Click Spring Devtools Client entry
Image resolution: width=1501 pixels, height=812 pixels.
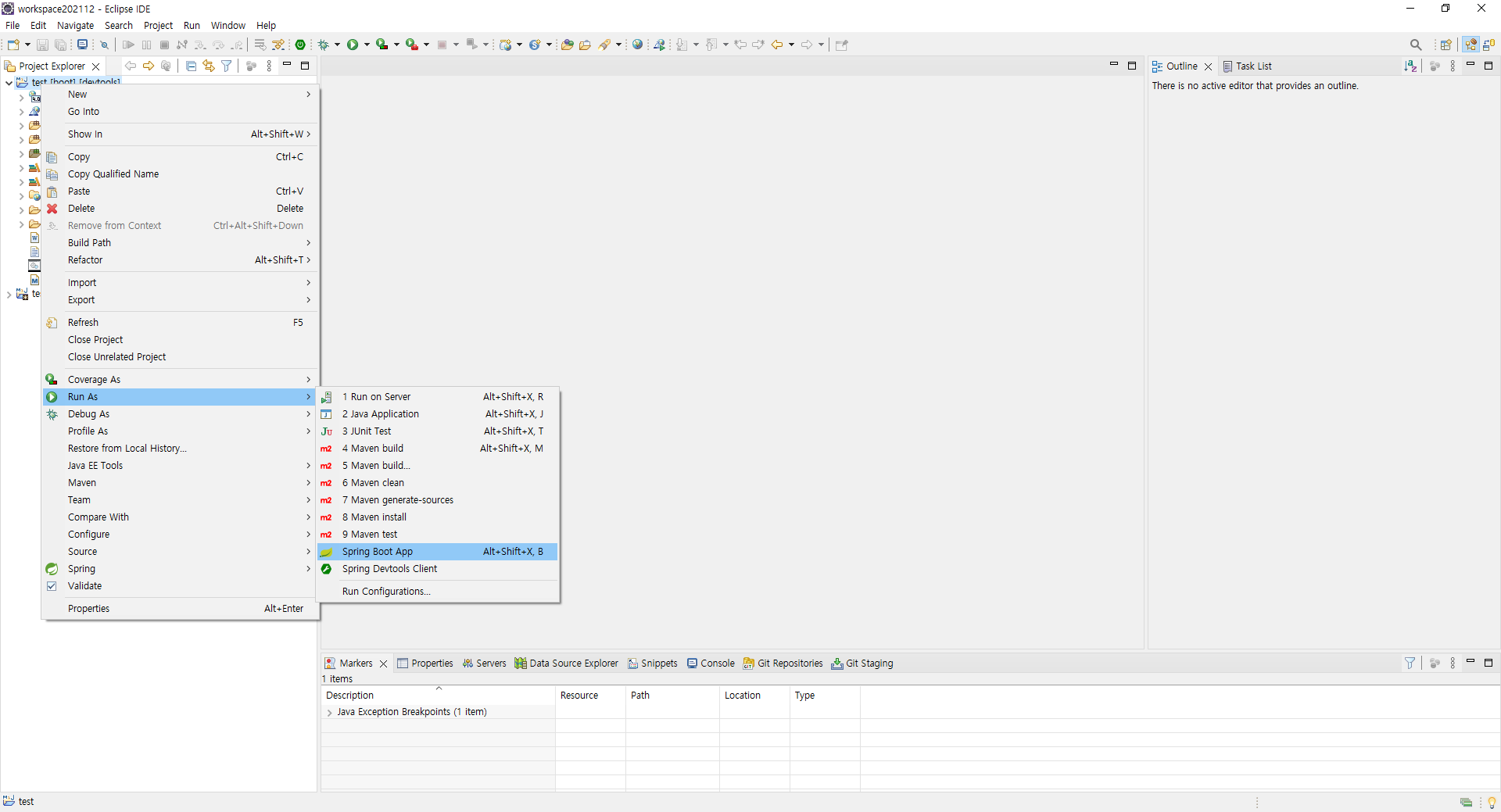point(437,569)
